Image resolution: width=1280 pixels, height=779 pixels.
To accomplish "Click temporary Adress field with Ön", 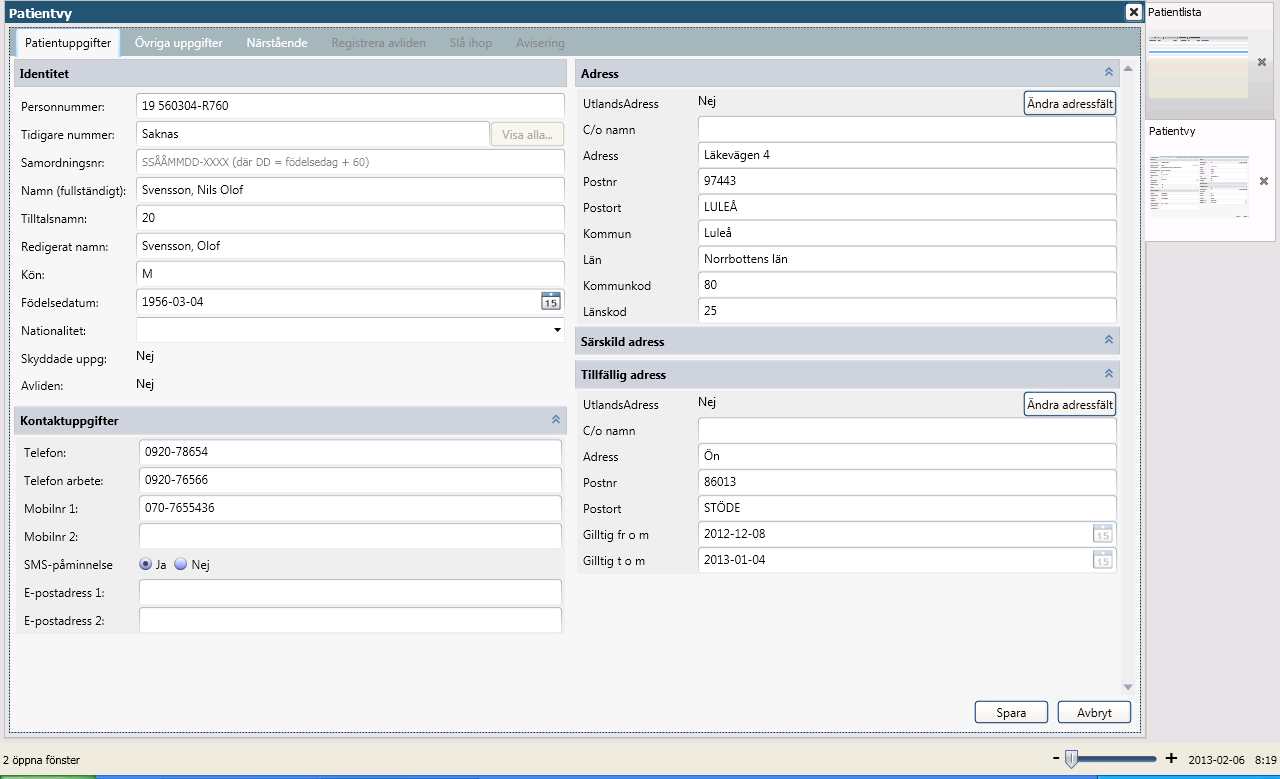I will [x=907, y=456].
